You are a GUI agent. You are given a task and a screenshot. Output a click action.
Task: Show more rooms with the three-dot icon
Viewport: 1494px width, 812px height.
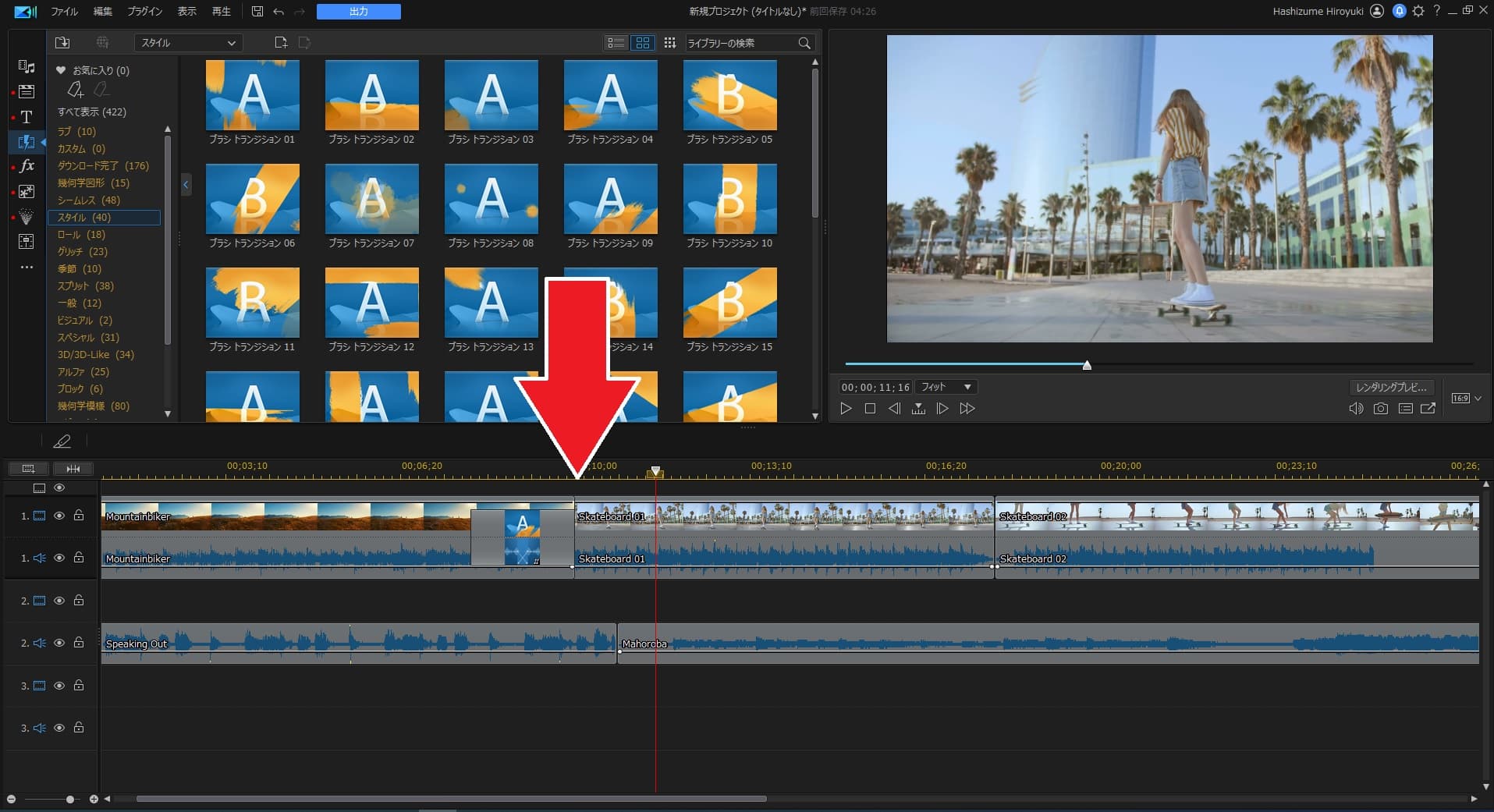pyautogui.click(x=27, y=268)
